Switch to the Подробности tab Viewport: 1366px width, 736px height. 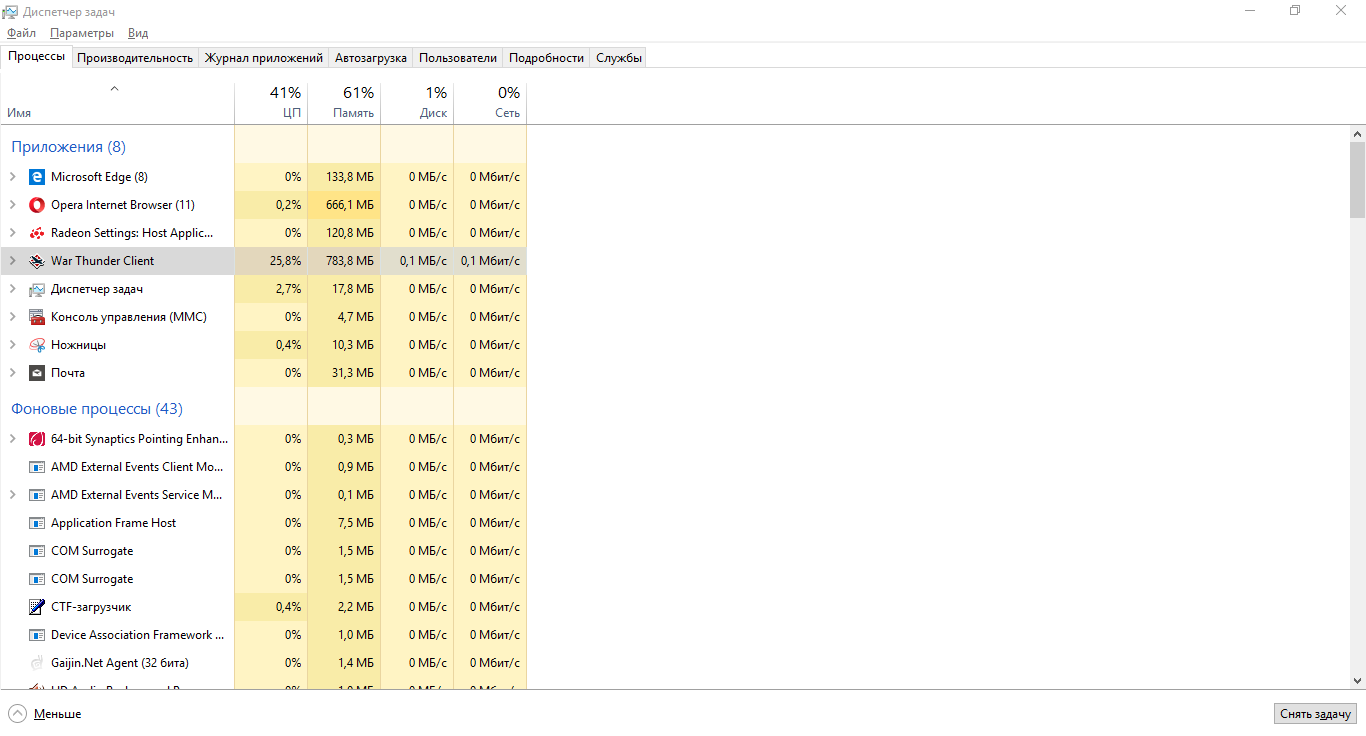[546, 58]
